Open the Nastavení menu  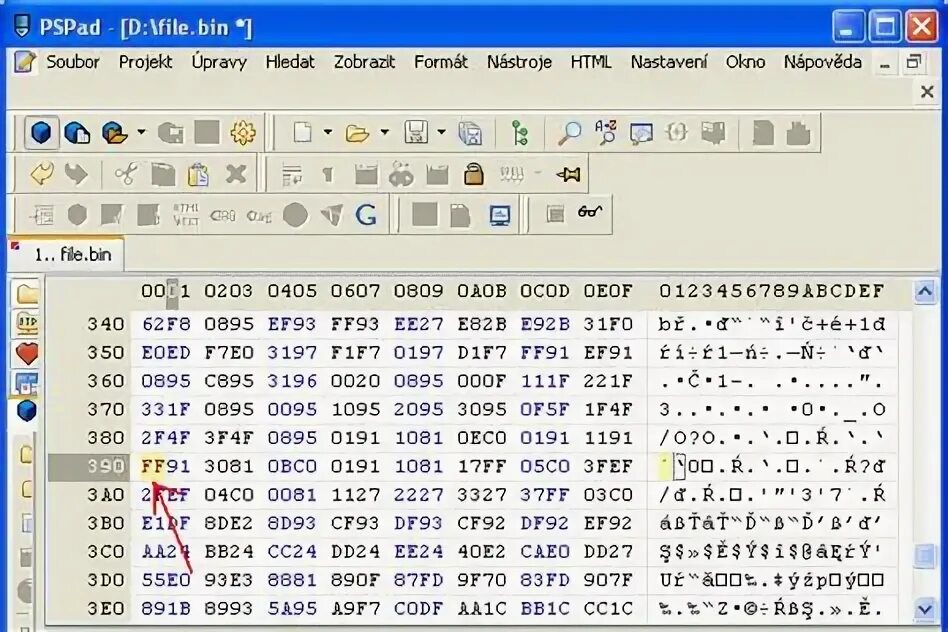(669, 62)
